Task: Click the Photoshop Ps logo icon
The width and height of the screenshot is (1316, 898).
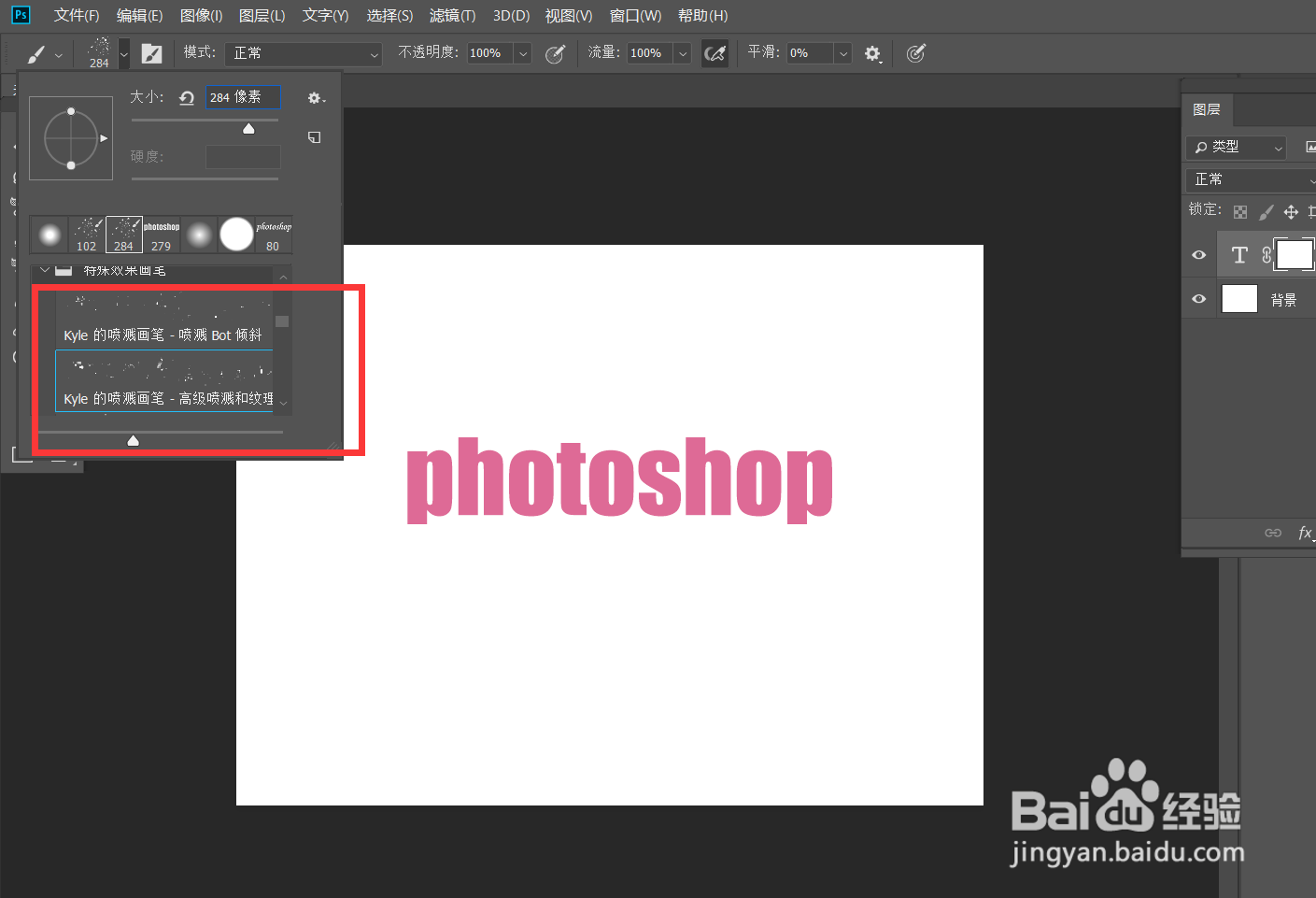Action: (21, 15)
